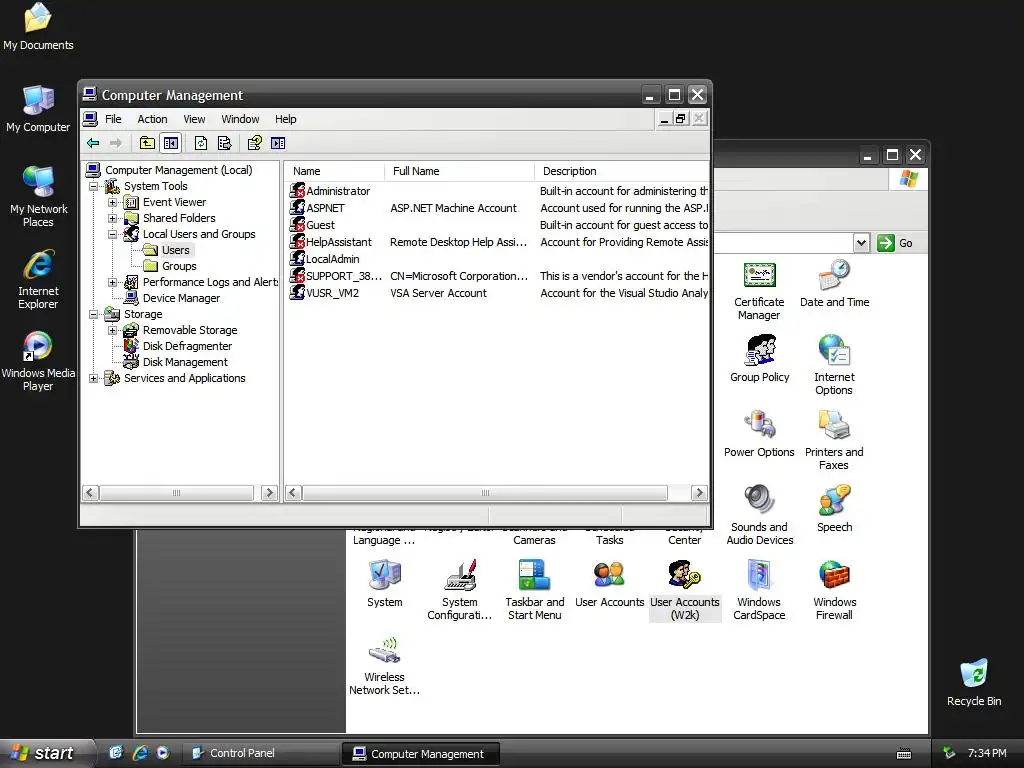Open Printers and Faxes in Control Panel
The width and height of the screenshot is (1024, 768).
[x=834, y=440]
